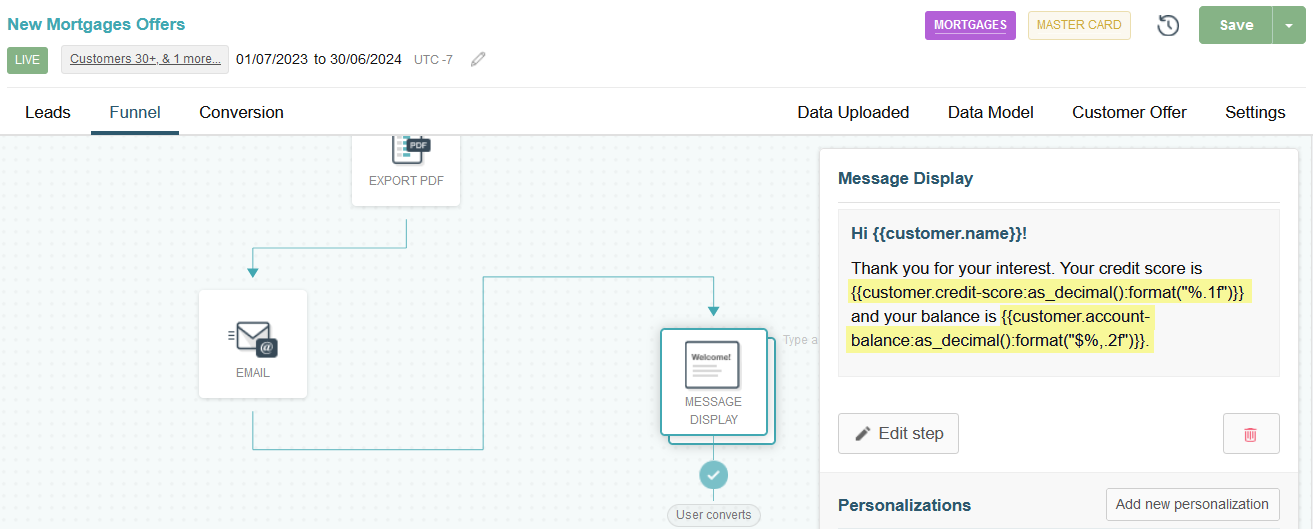Click the User converts checkmark circle
Viewport: 1313px width, 529px height.
714,475
